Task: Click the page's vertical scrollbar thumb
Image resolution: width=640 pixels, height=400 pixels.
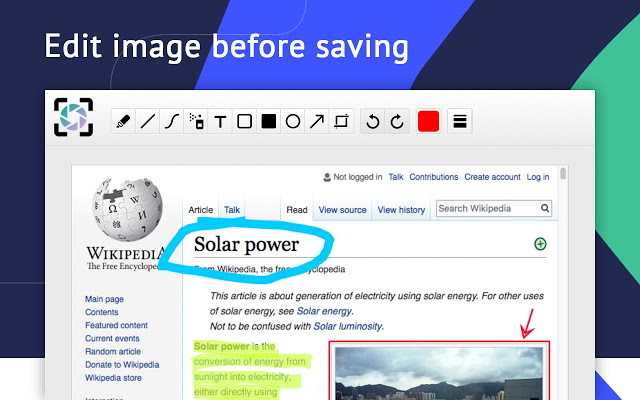Action: coord(563,173)
